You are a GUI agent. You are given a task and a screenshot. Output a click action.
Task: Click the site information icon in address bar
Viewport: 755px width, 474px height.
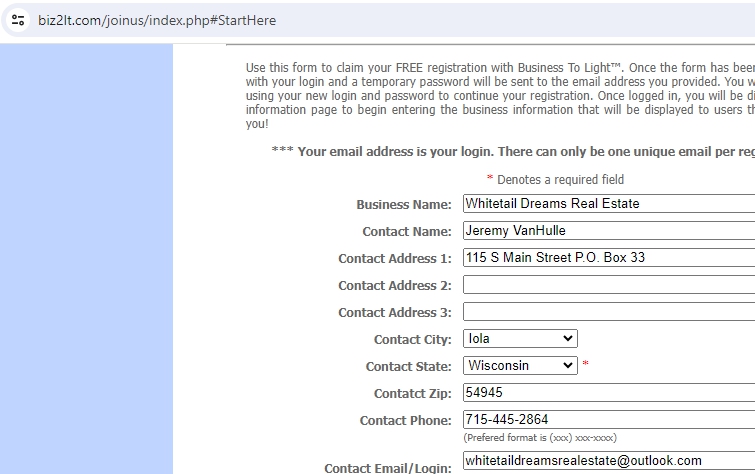coord(18,20)
